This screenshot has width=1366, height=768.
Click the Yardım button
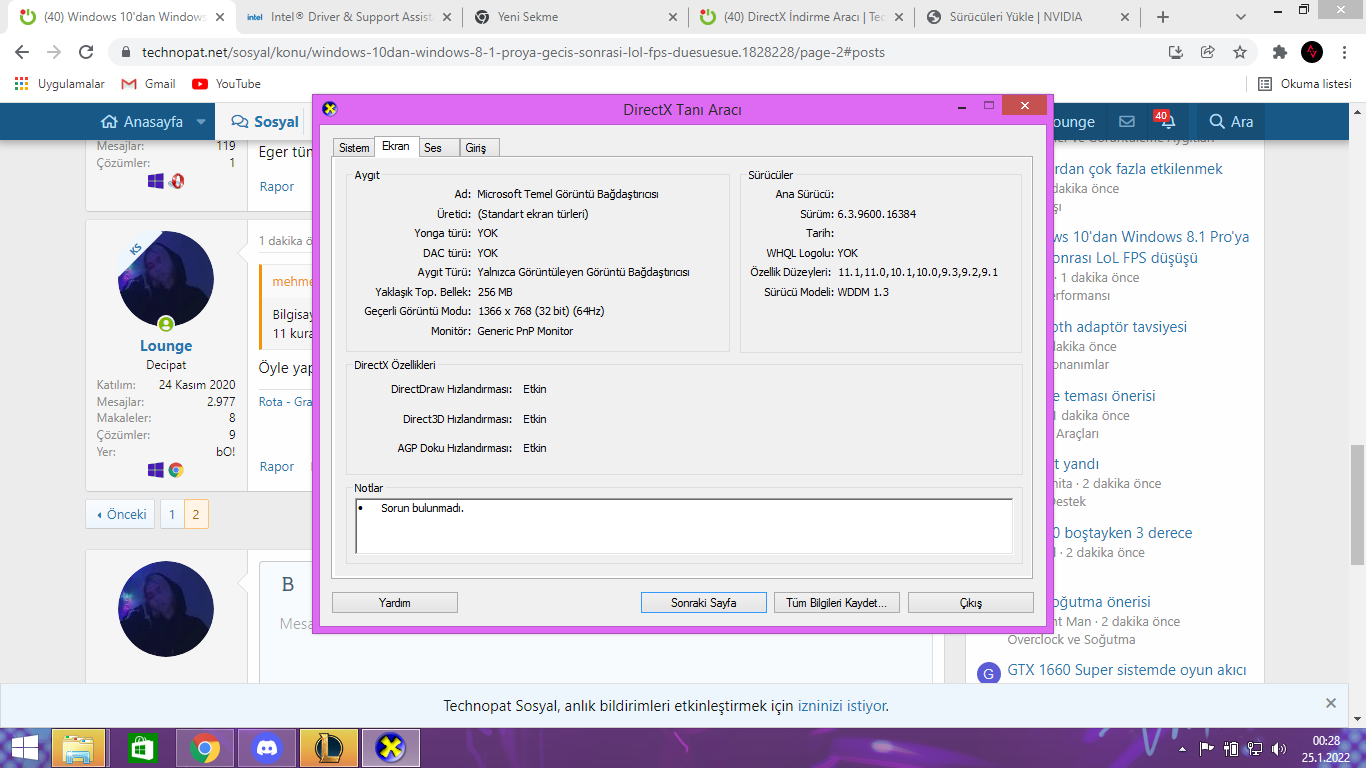395,603
